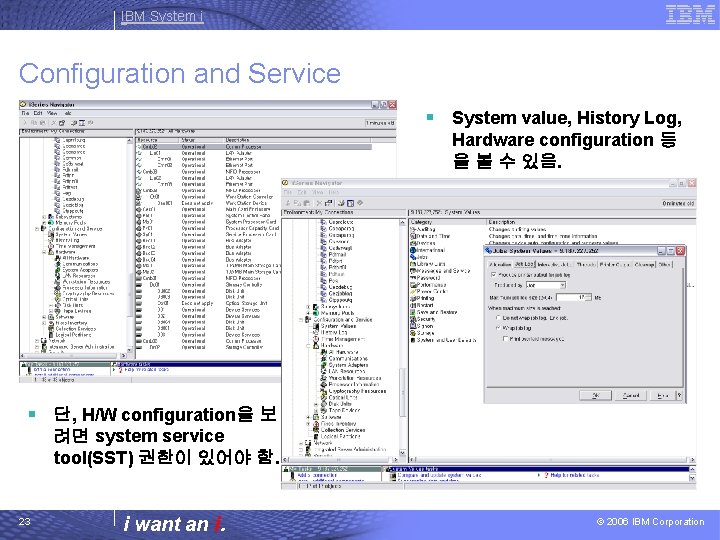Open the View menu in back Navigator window

click(x=52, y=113)
